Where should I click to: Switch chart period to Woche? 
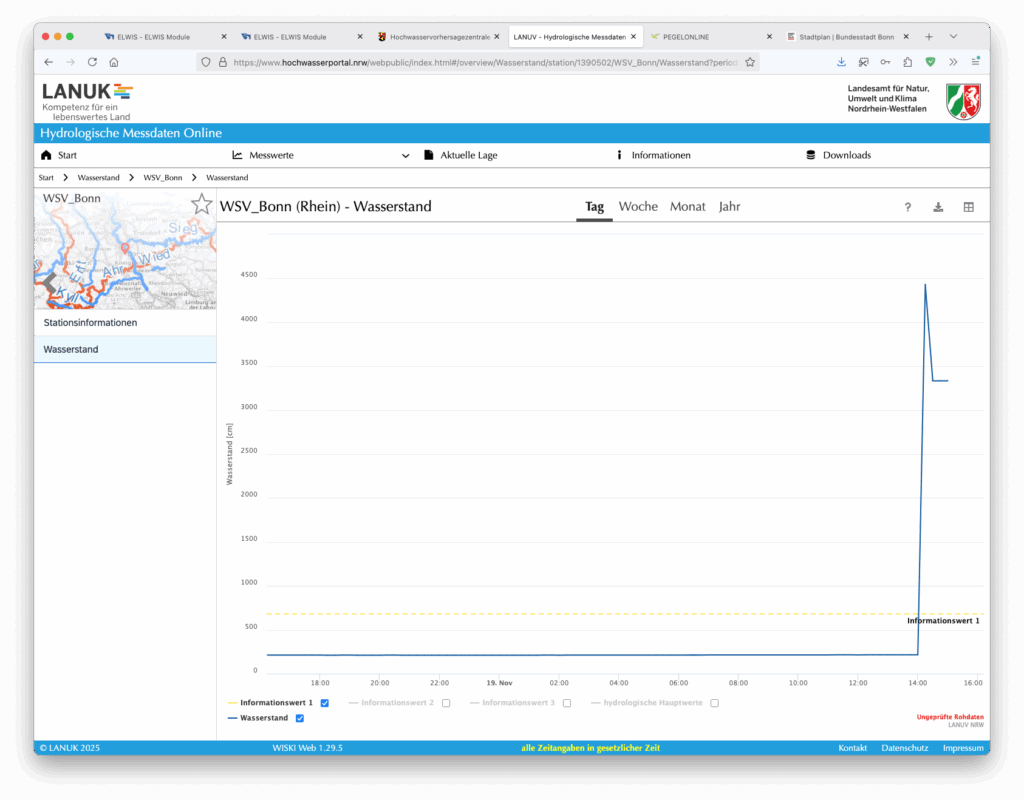click(x=638, y=207)
